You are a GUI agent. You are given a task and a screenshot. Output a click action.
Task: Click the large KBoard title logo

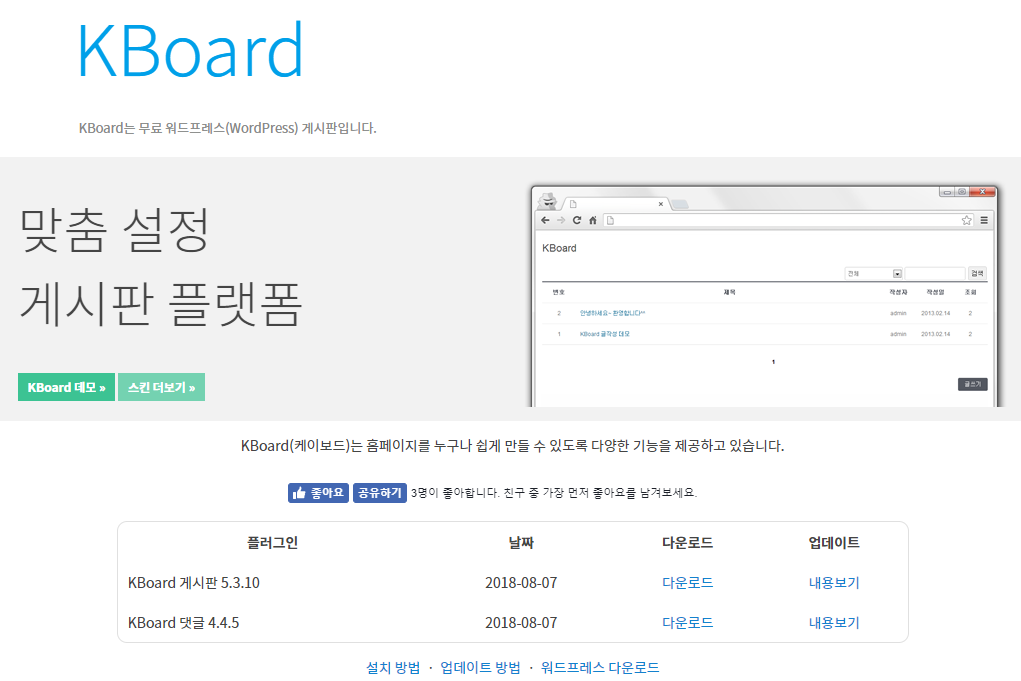click(x=190, y=50)
